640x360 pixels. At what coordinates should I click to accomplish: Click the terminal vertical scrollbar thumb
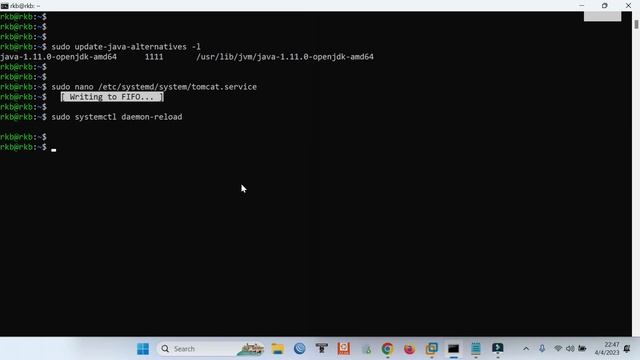636,24
